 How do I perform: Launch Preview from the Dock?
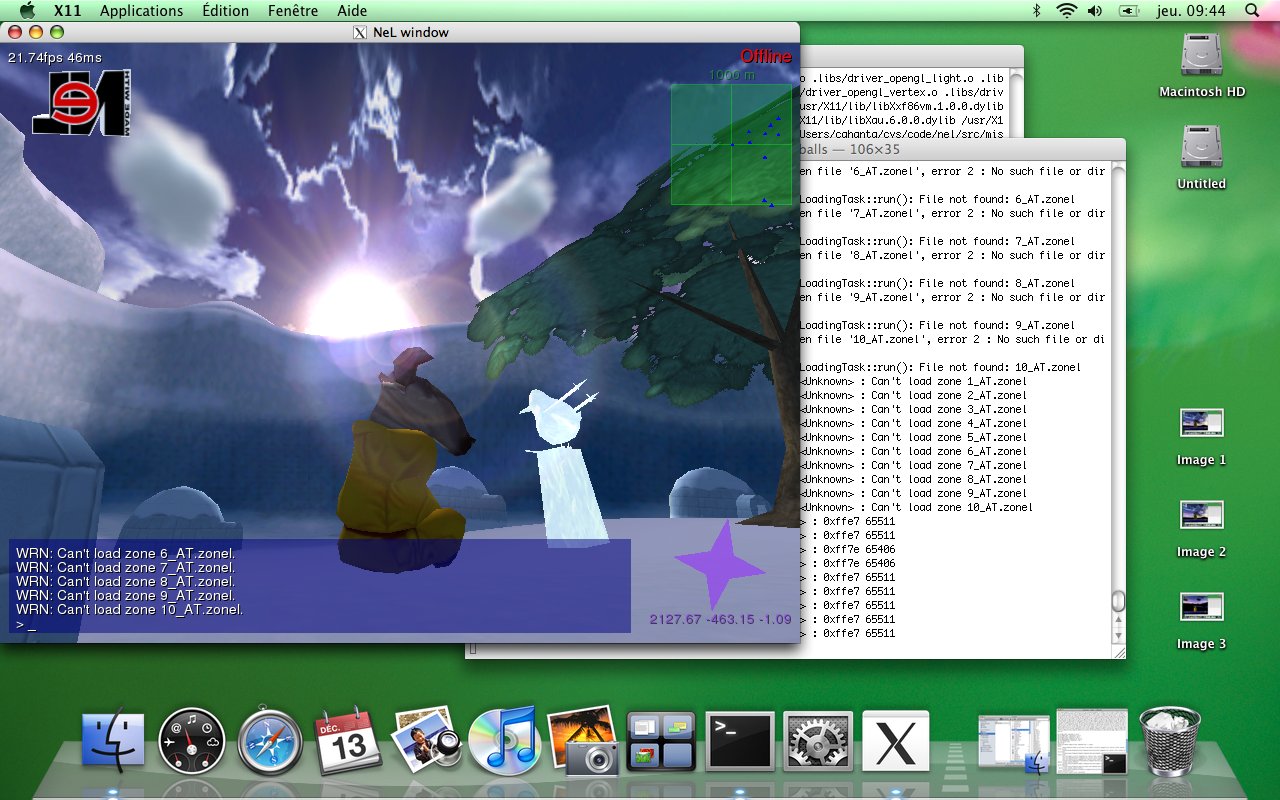[x=426, y=741]
